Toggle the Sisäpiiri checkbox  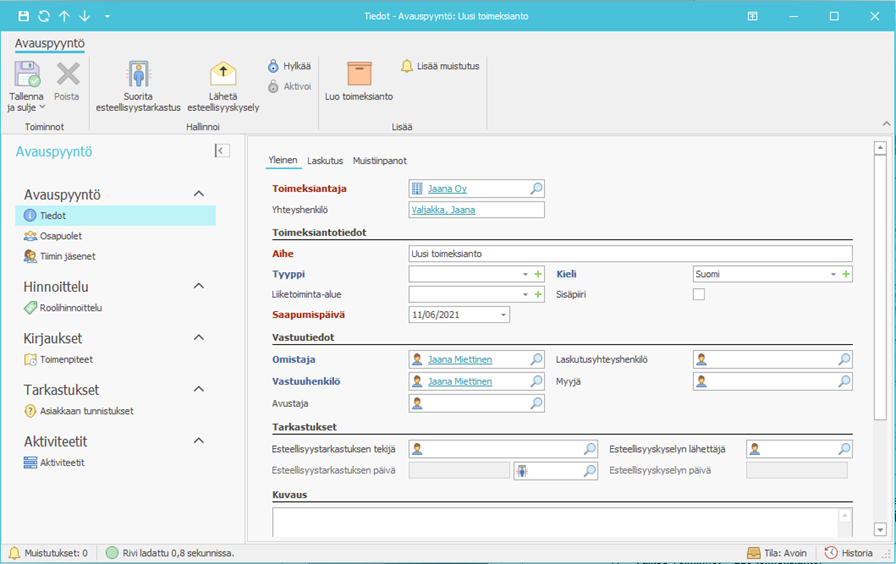[699, 294]
